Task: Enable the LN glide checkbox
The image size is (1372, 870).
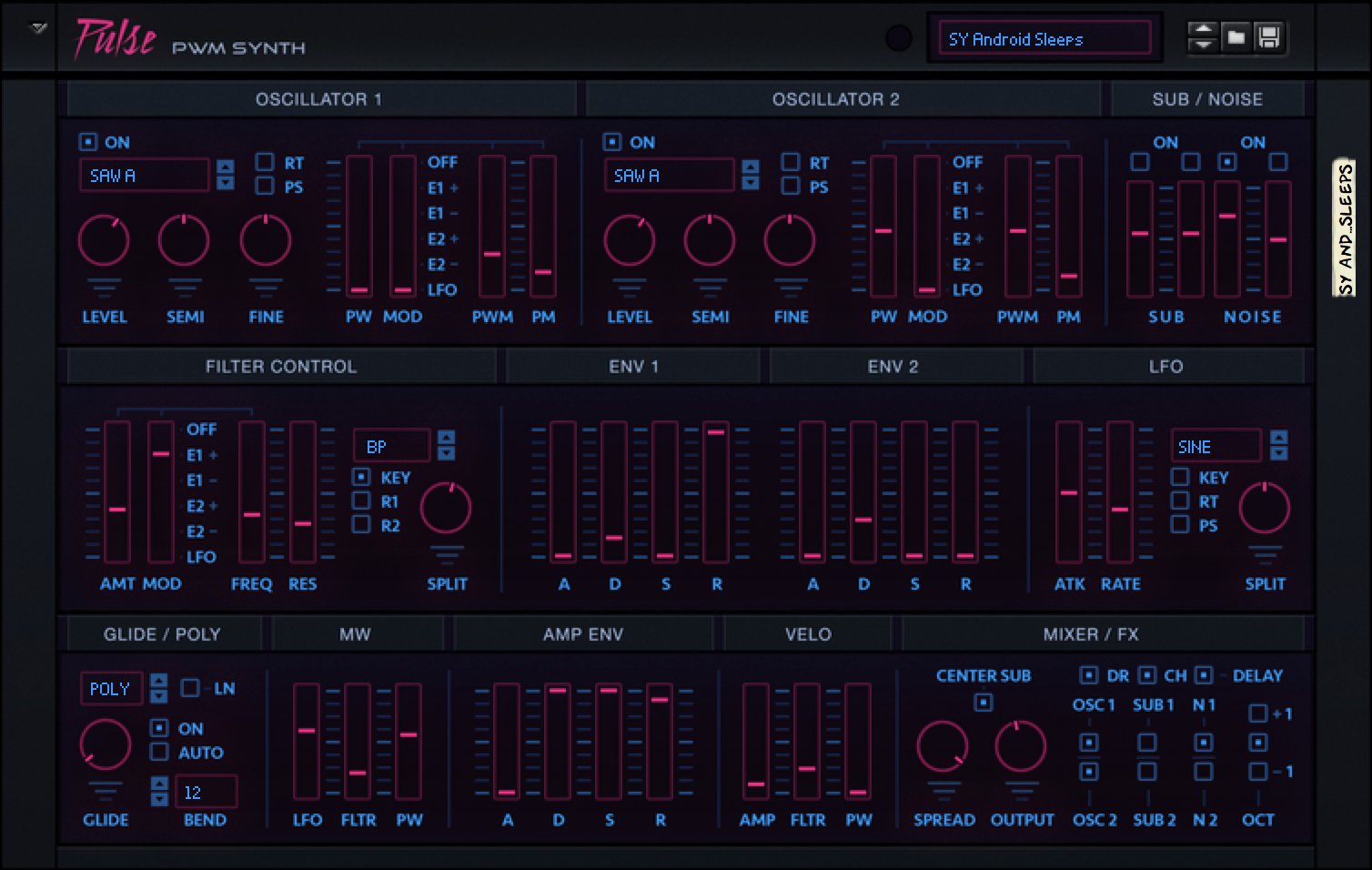Action: [x=190, y=688]
